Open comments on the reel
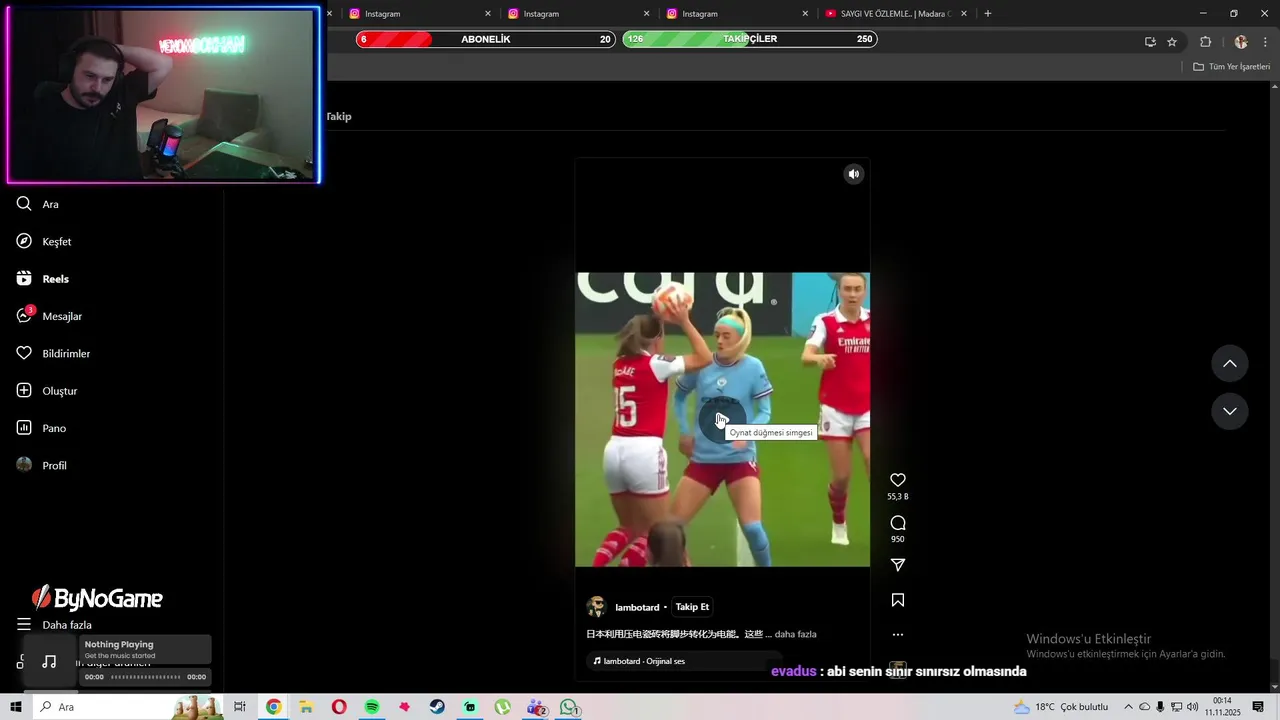 [x=898, y=523]
